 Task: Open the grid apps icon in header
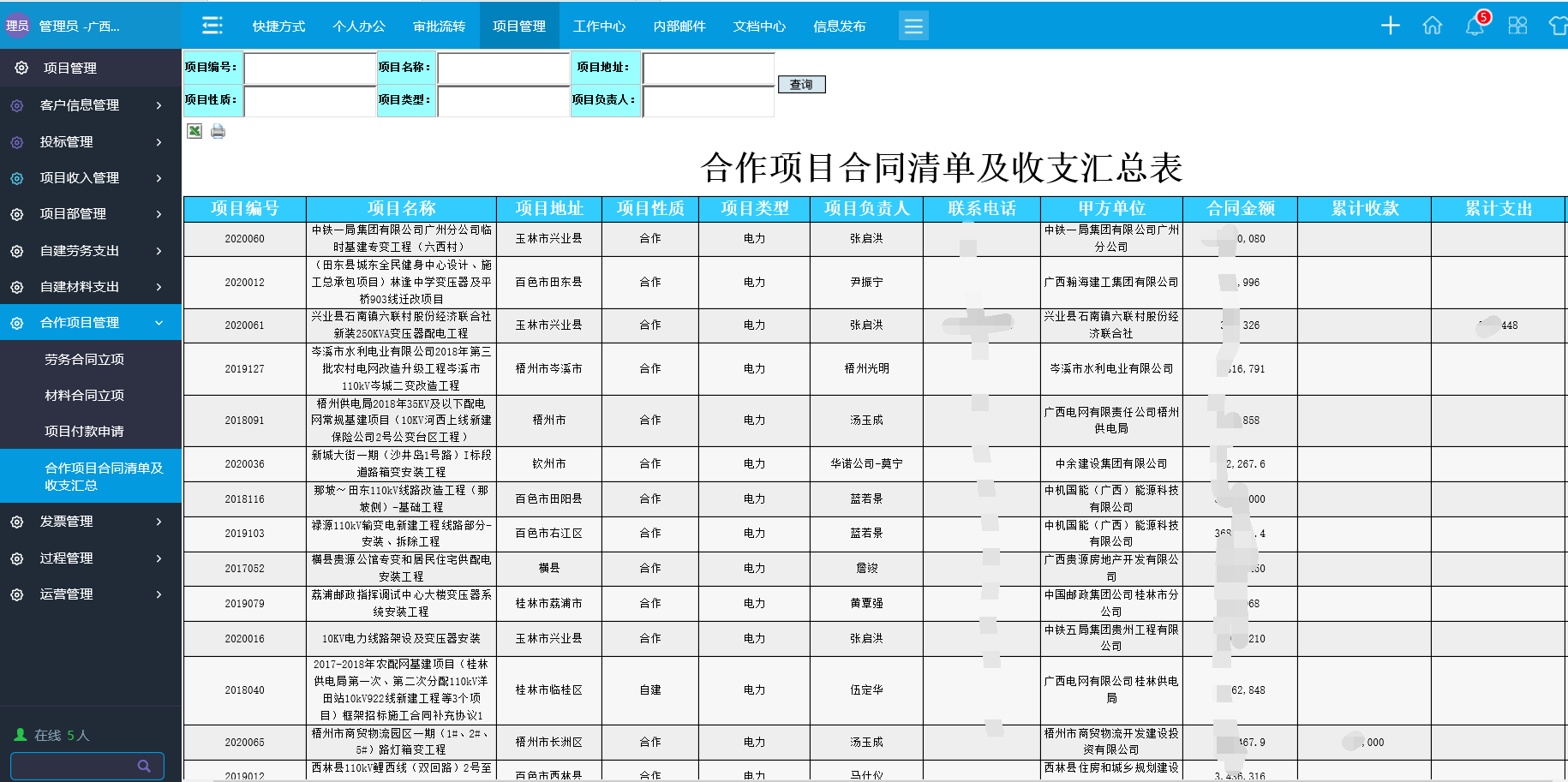point(1517,26)
